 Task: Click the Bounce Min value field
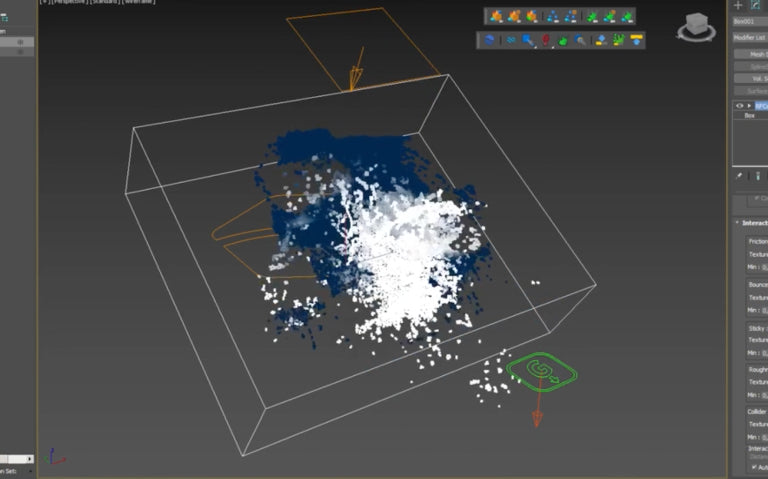(x=765, y=310)
